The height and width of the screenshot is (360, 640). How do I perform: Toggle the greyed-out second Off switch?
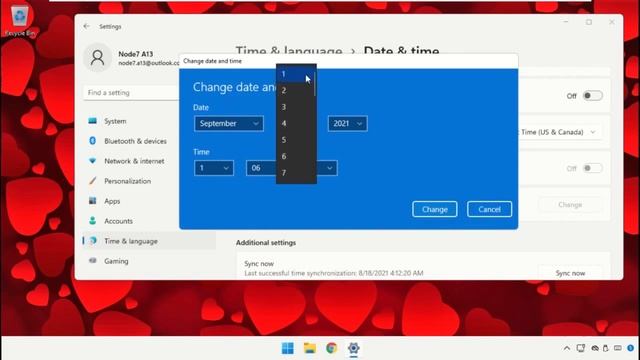point(592,168)
